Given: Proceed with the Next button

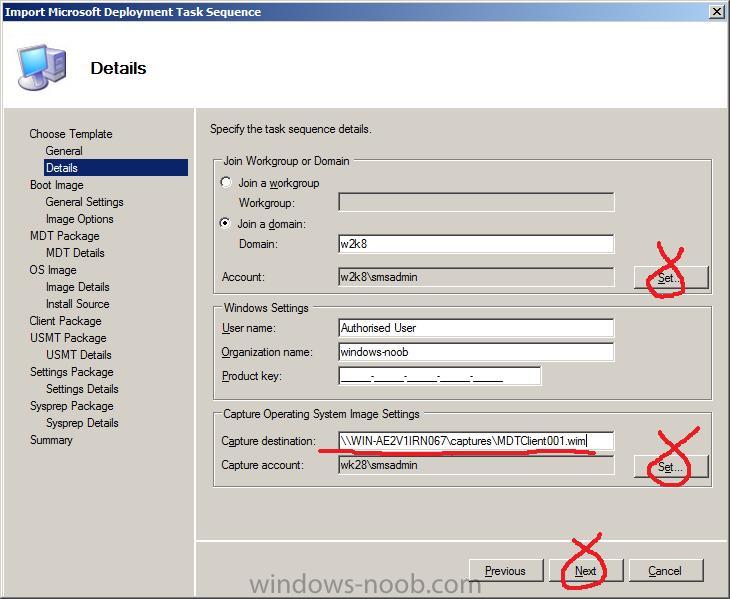Looking at the screenshot, I should coord(586,571).
